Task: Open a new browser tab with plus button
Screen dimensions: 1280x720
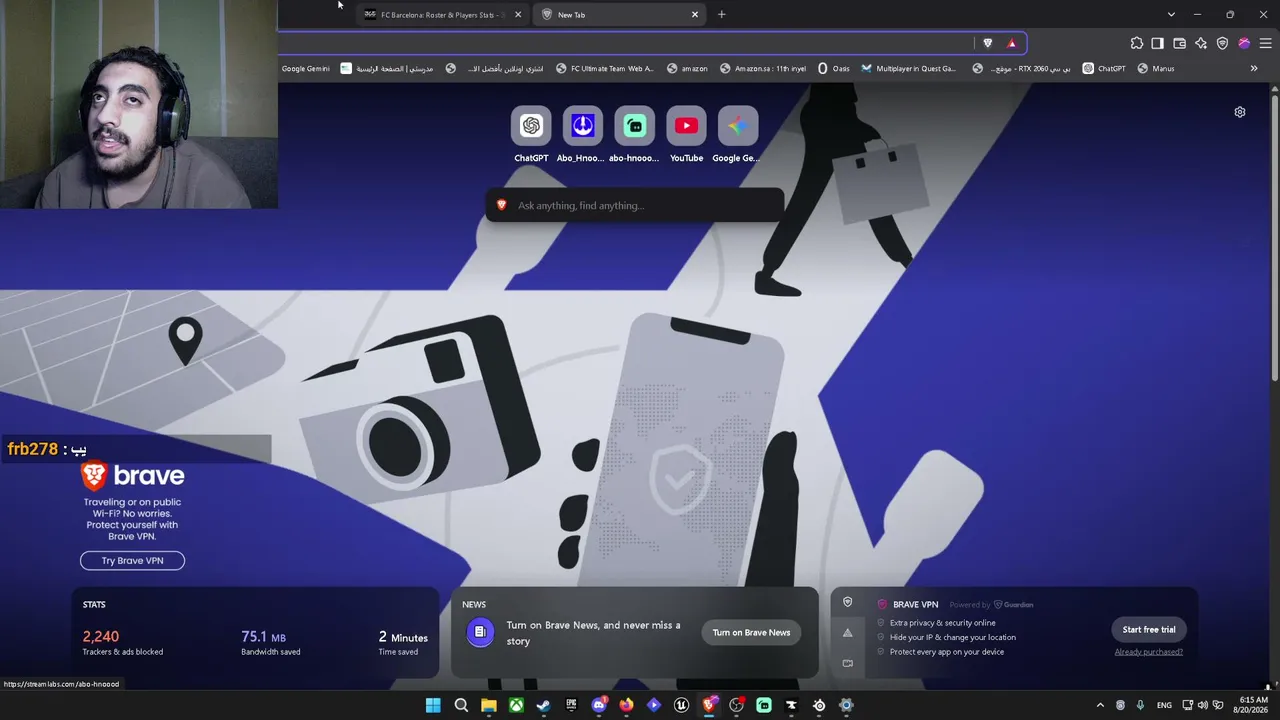Action: [x=722, y=15]
